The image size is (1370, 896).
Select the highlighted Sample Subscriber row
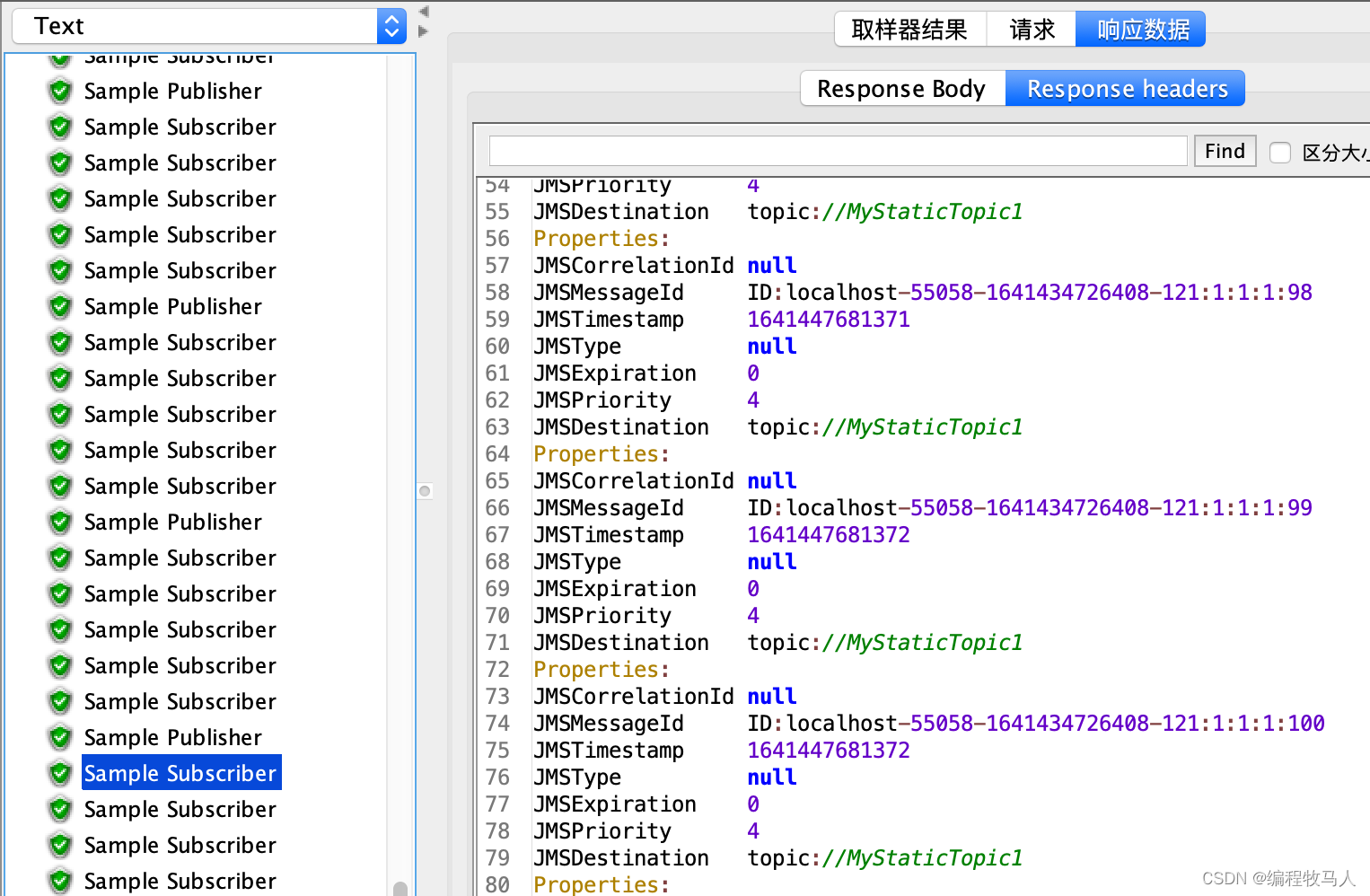click(180, 773)
